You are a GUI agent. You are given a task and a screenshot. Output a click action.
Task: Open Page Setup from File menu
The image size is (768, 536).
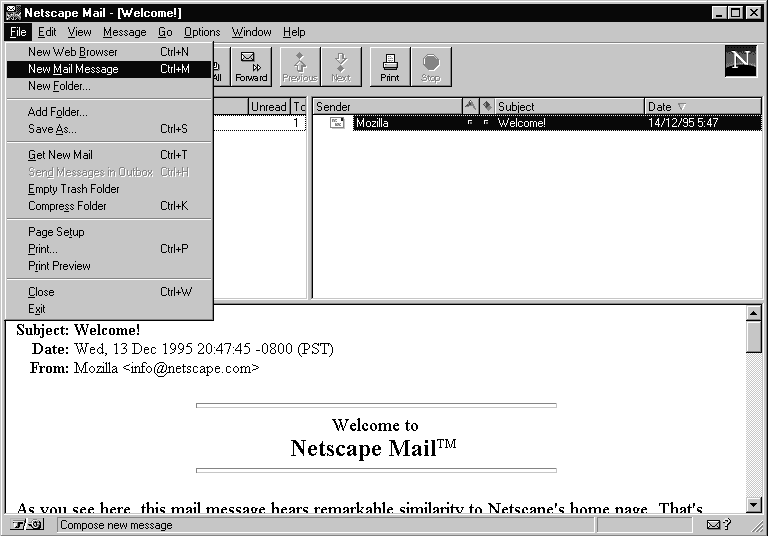[x=109, y=232]
